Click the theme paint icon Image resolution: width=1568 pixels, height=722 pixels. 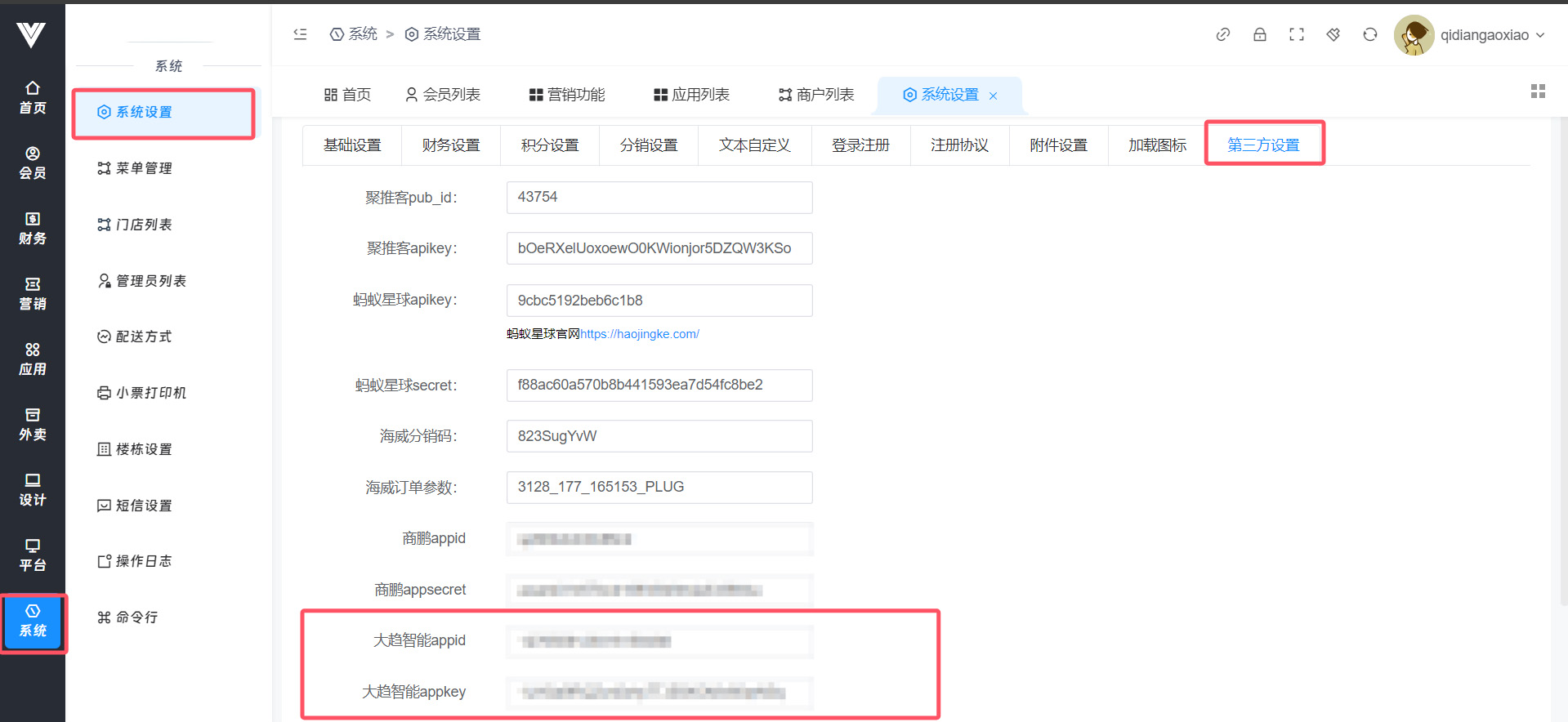1333,34
